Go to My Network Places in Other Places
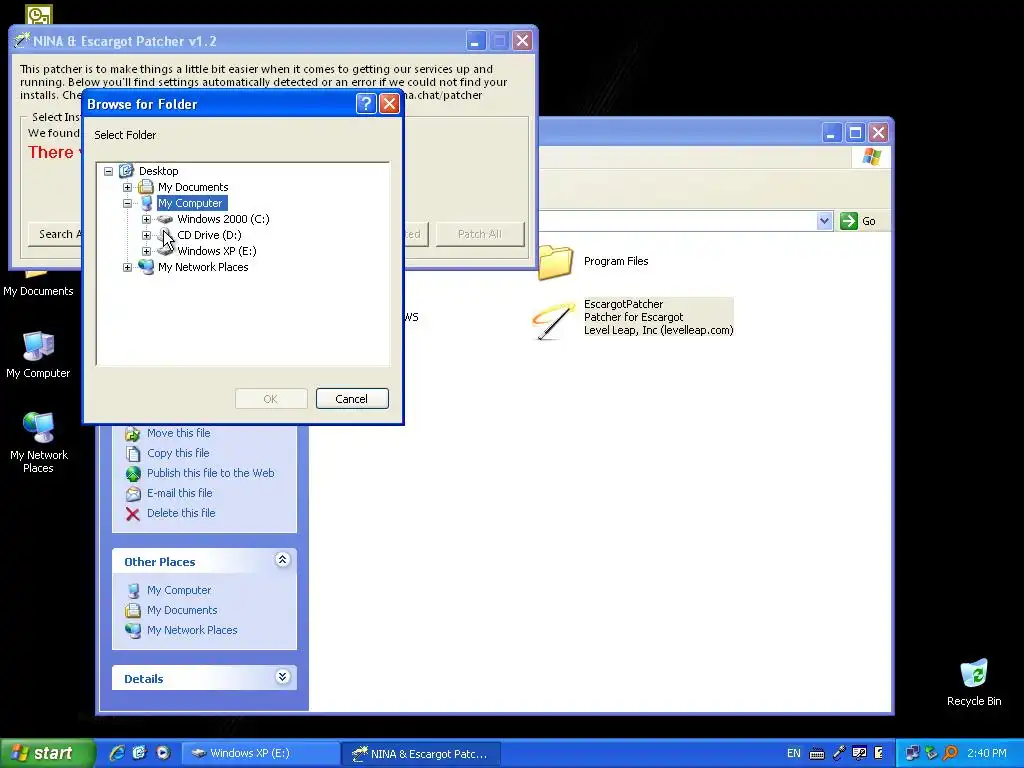Image resolution: width=1024 pixels, height=768 pixels. click(192, 630)
